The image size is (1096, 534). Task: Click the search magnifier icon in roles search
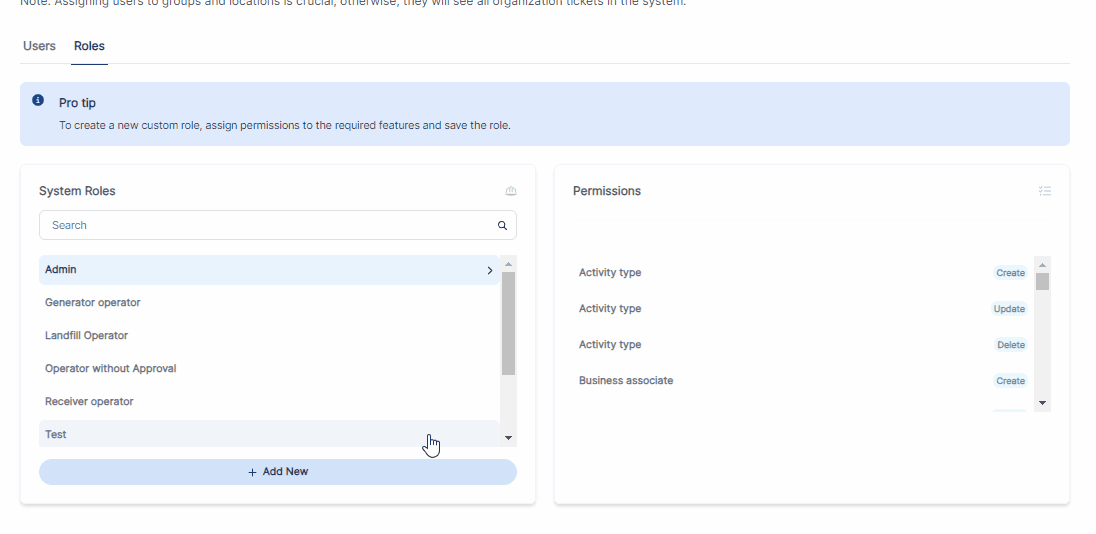(x=502, y=225)
